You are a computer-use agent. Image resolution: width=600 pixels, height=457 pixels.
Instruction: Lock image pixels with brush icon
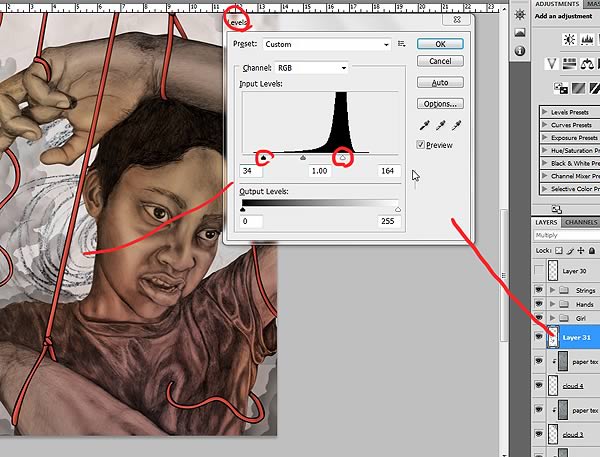pyautogui.click(x=570, y=251)
